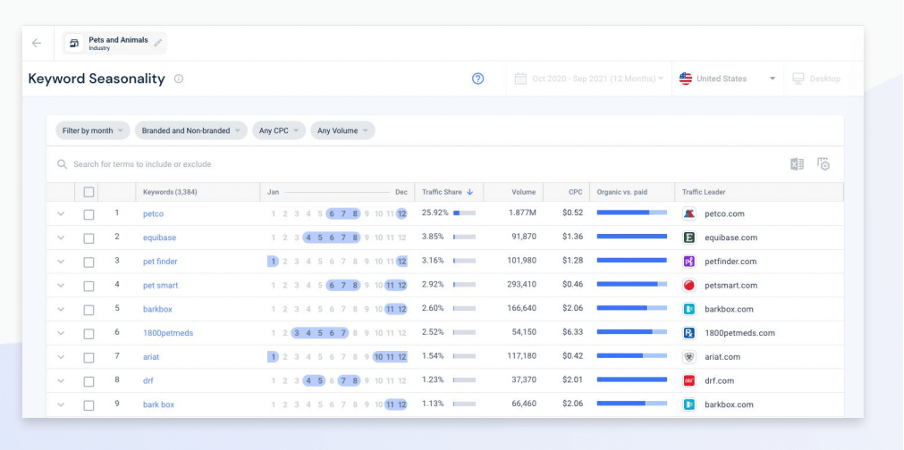The width and height of the screenshot is (904, 450).
Task: Click the Organic vs. paid column header
Action: point(622,192)
